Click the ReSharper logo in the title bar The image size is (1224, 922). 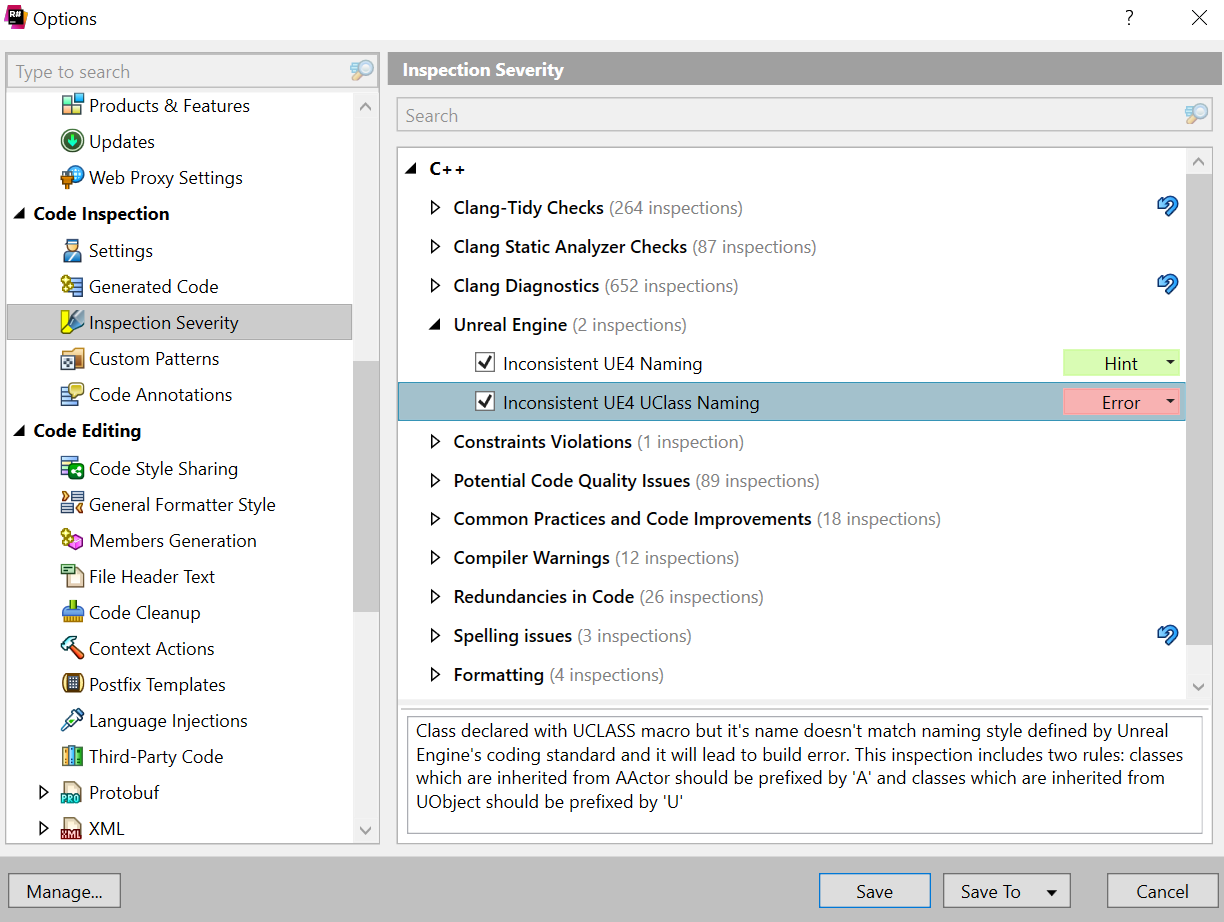pyautogui.click(x=17, y=18)
